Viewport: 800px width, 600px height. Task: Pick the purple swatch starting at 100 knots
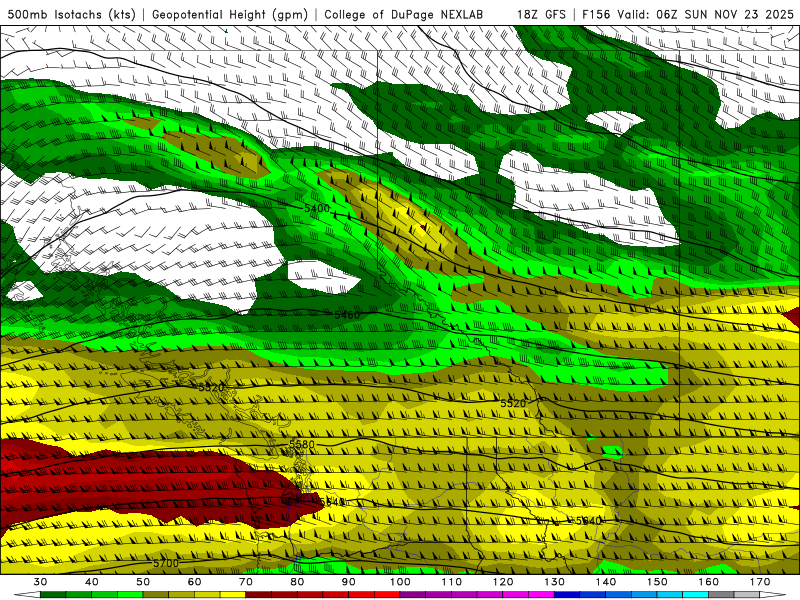point(413,595)
